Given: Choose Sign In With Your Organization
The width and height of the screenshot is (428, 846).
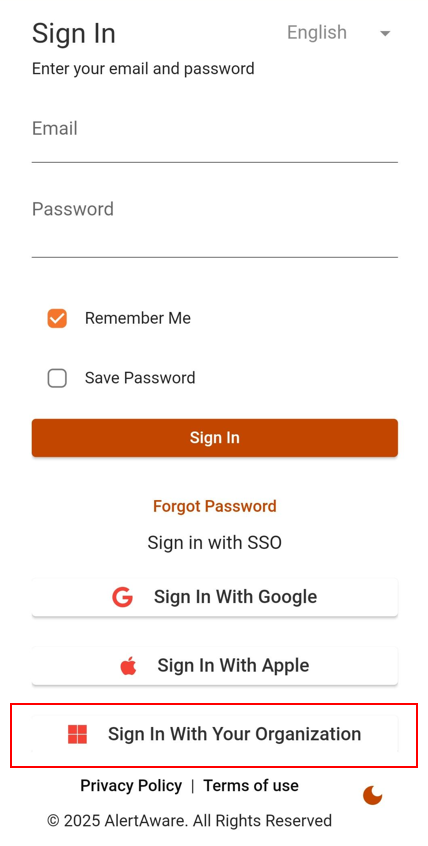Looking at the screenshot, I should click(215, 734).
